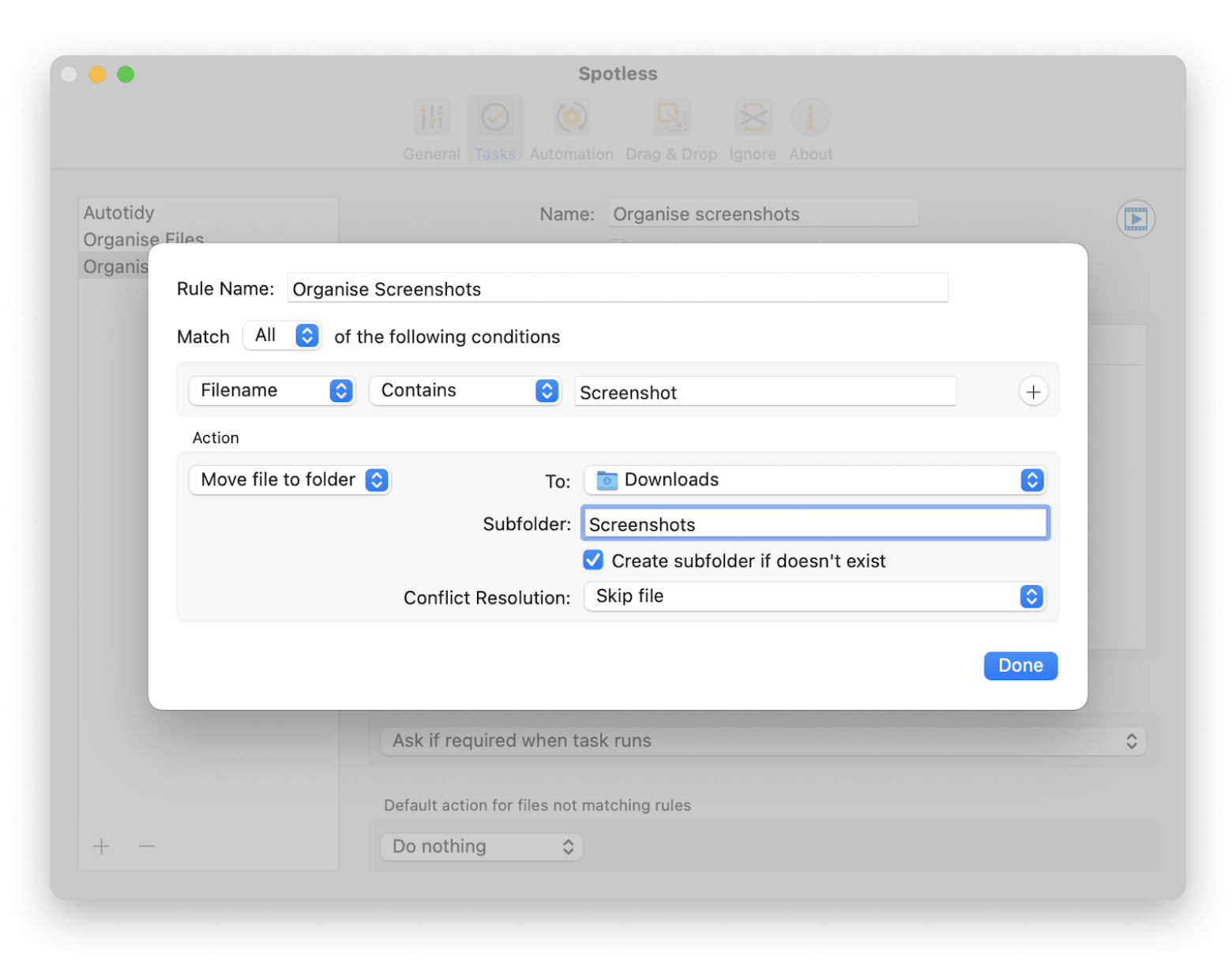
Task: Click the green zoom window button
Action: click(x=126, y=74)
